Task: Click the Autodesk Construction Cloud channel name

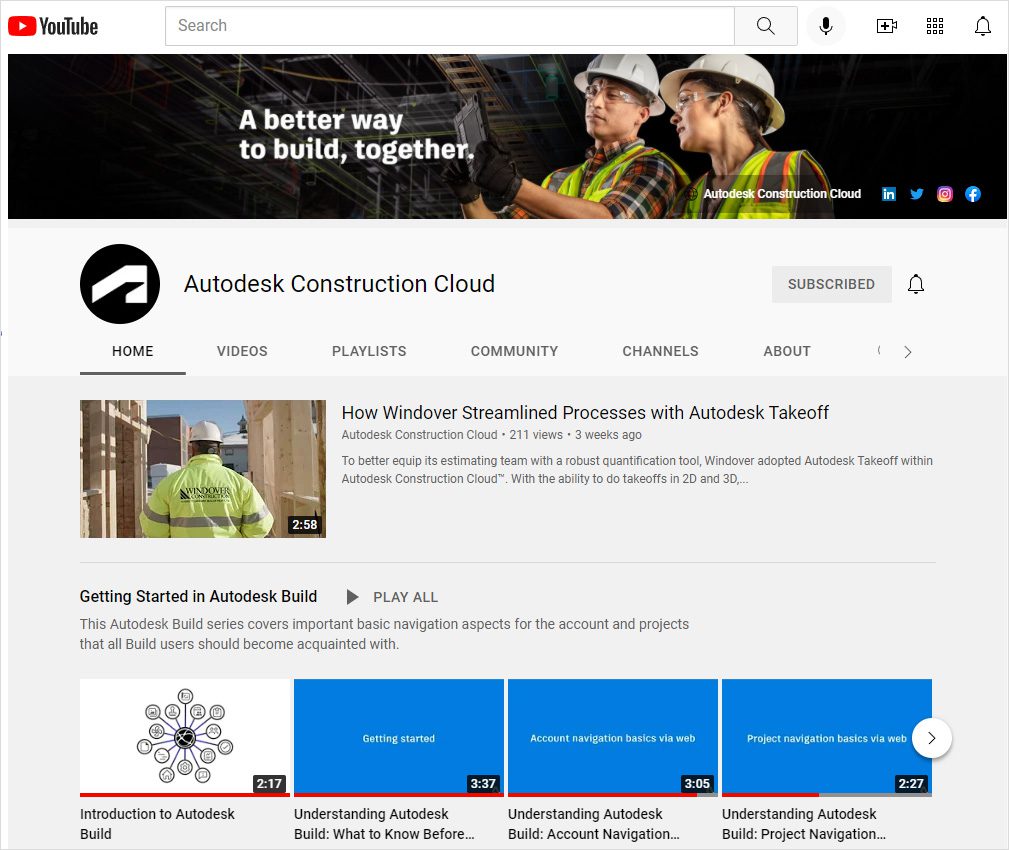Action: pos(339,284)
